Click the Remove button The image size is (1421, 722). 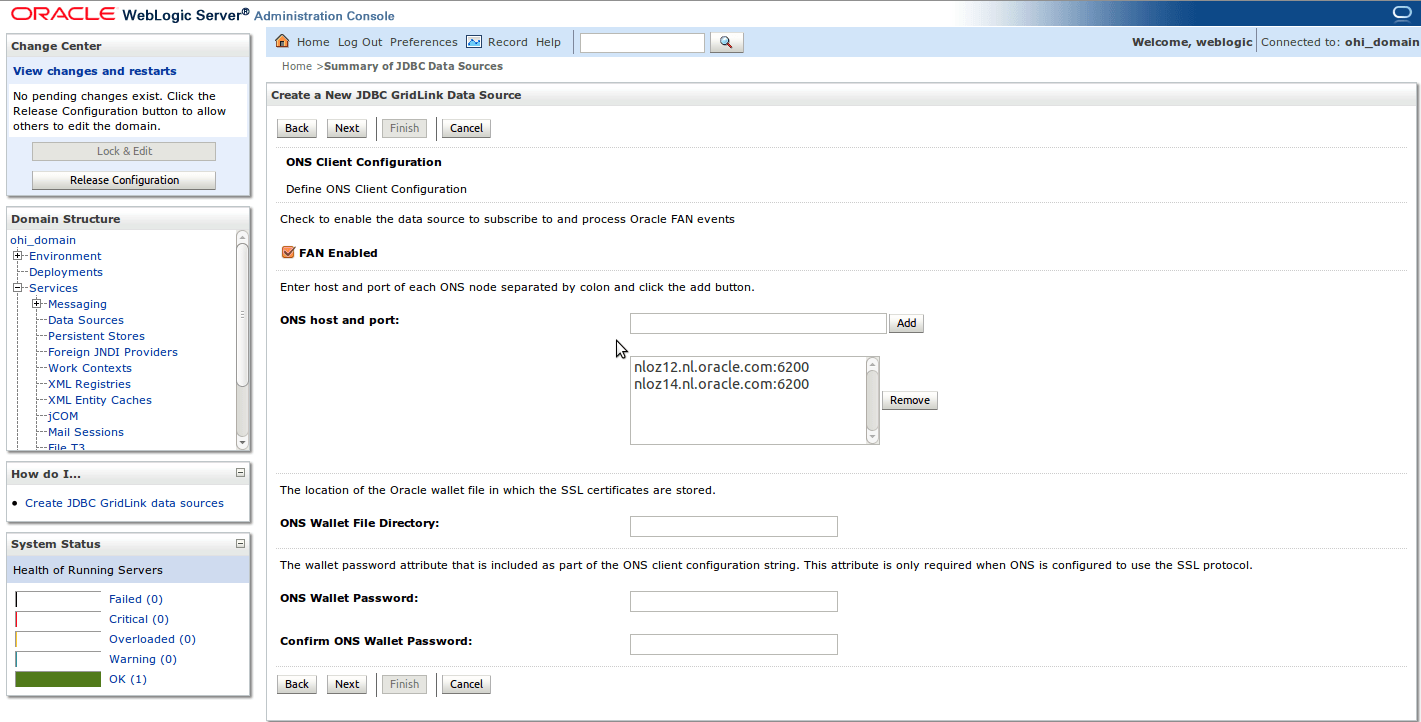click(x=910, y=400)
